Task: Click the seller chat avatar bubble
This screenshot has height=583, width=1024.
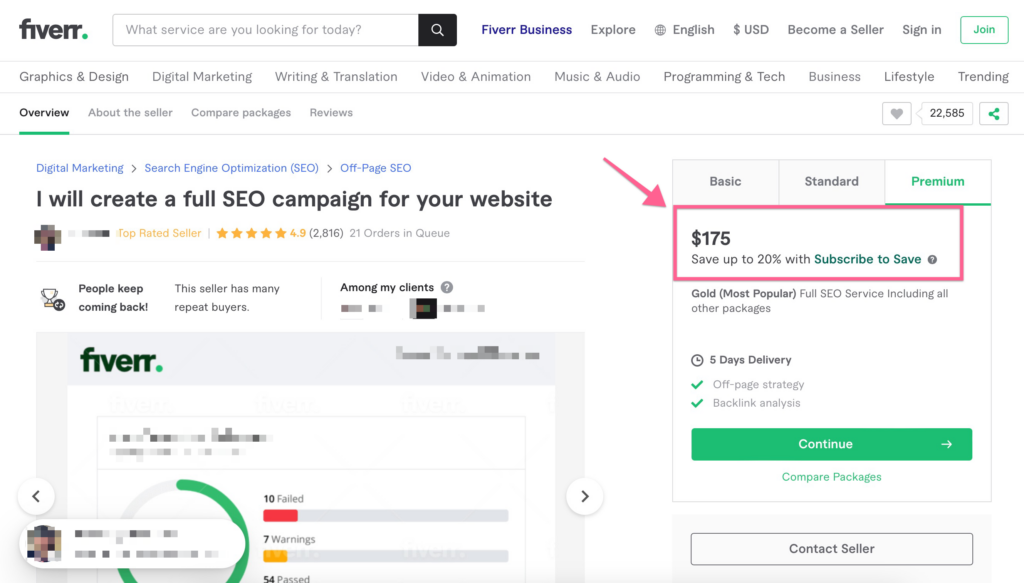Action: click(44, 543)
